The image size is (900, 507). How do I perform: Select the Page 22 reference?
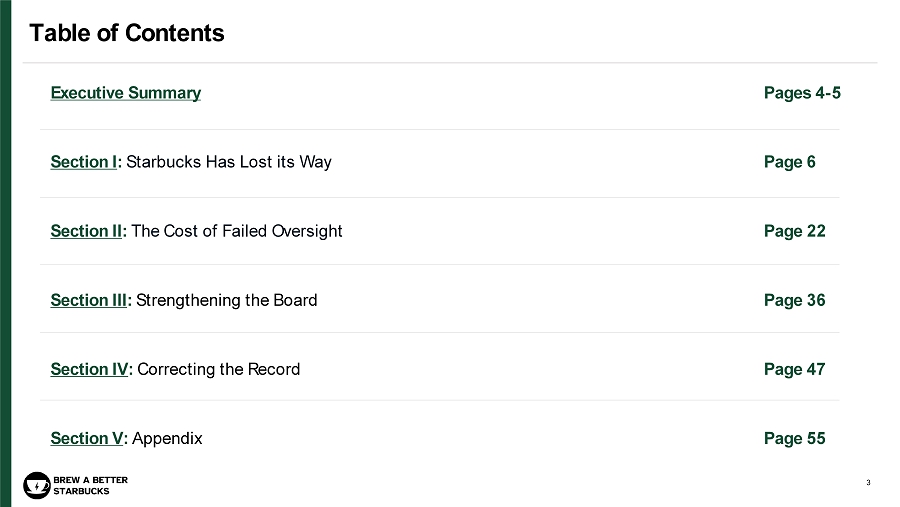[x=794, y=231]
